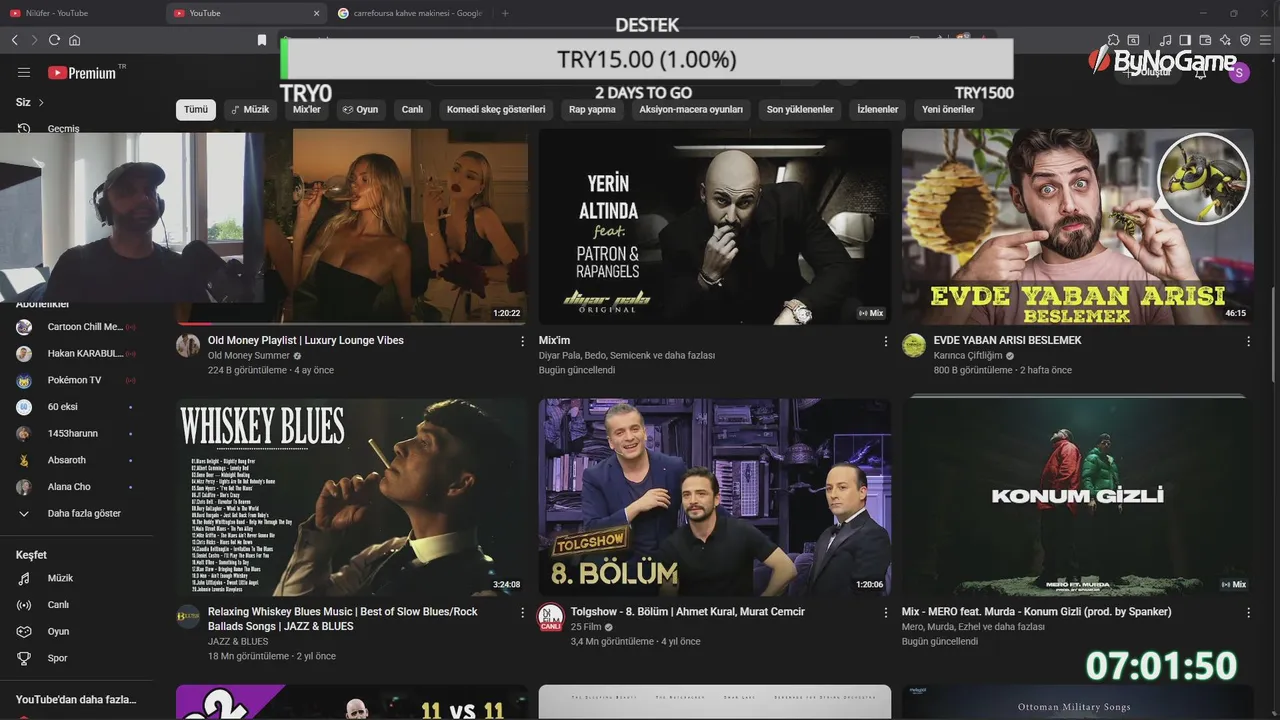This screenshot has height=720, width=1280.
Task: Open the purple S account avatar
Action: (x=1239, y=72)
